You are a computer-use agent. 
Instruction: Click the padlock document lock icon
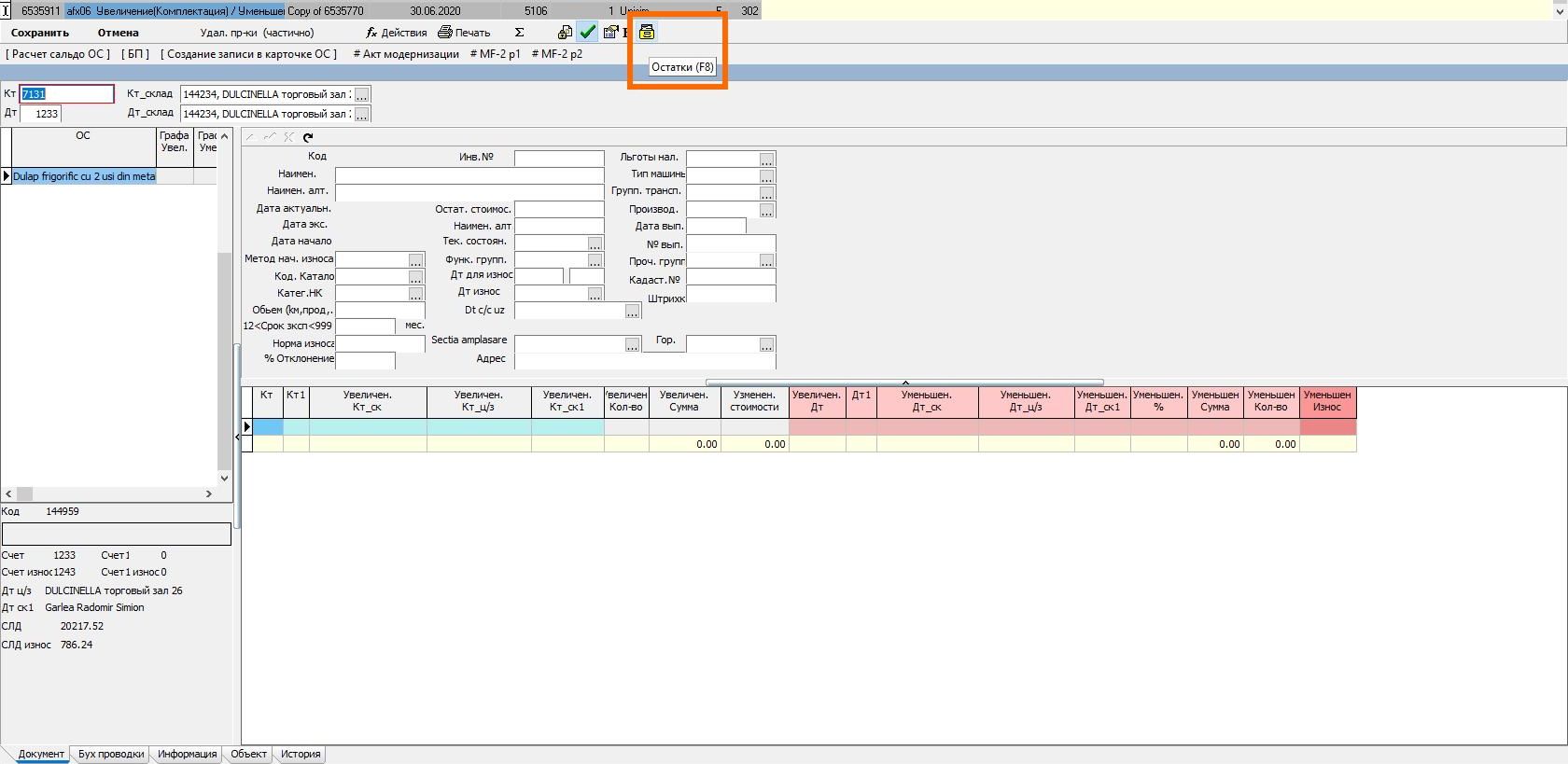point(565,32)
